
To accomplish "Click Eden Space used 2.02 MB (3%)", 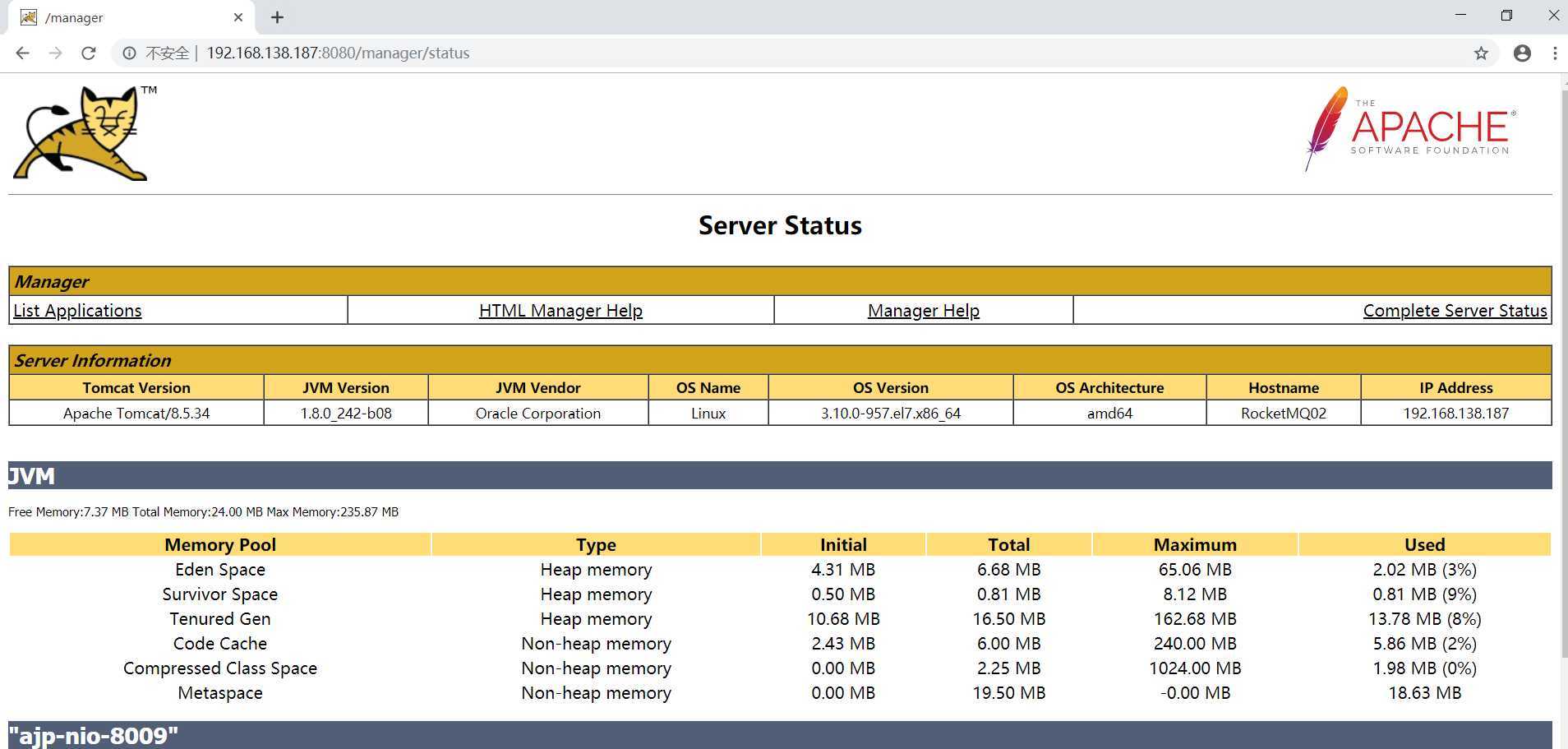I will click(x=1425, y=570).
